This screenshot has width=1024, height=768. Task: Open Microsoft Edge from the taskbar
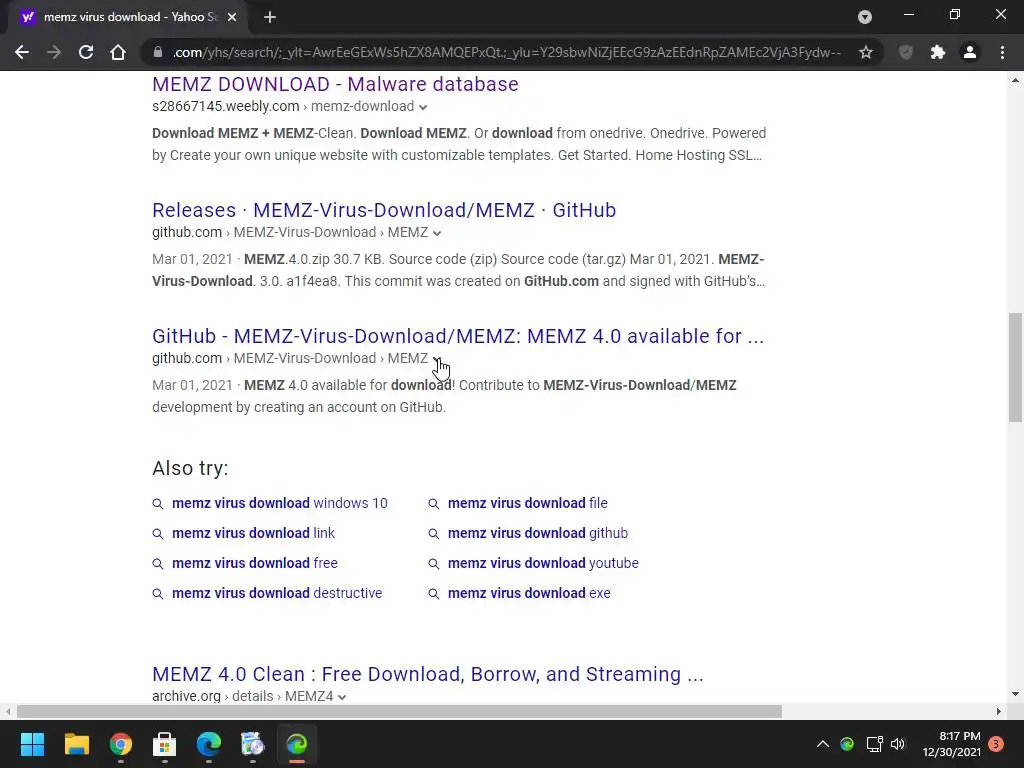tap(208, 744)
